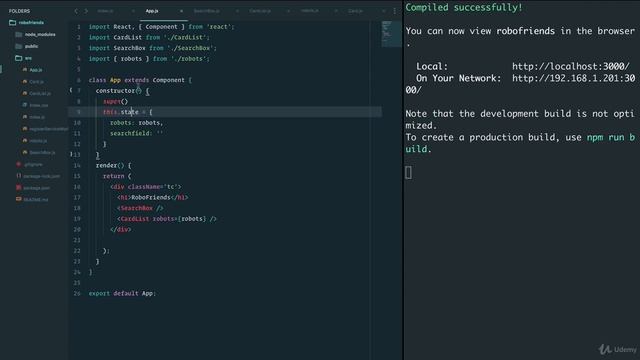Click 'SearchBox' JSX tag on line 18
Image resolution: width=640 pixels, height=360 pixels.
(136, 208)
